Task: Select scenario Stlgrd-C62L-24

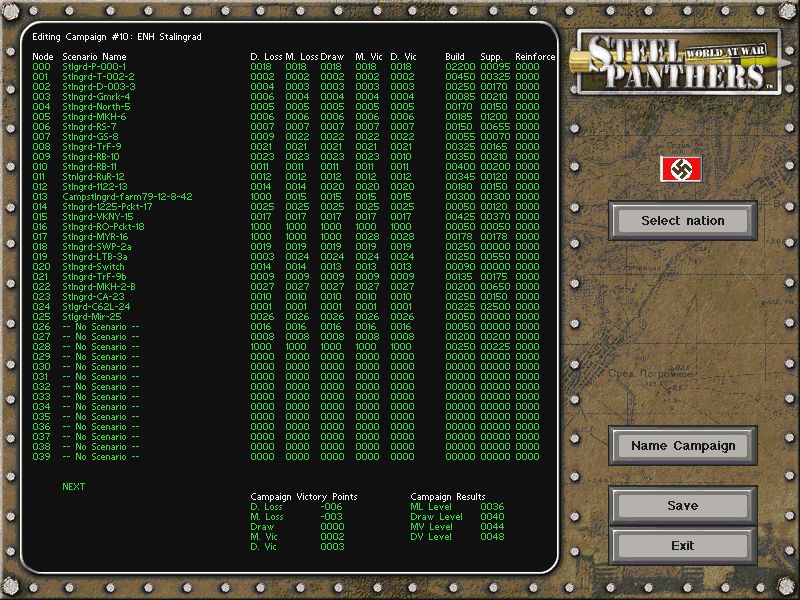Action: 96,307
